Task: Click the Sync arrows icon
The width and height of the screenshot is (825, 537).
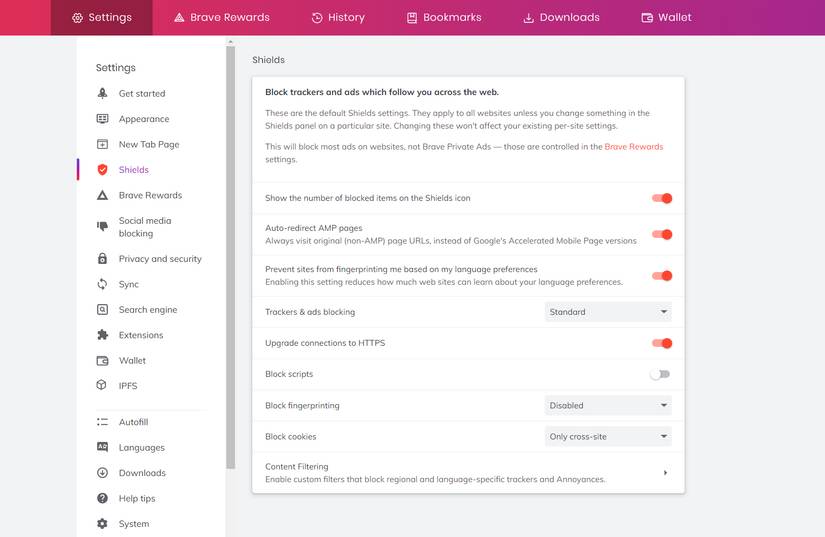Action: tap(102, 284)
